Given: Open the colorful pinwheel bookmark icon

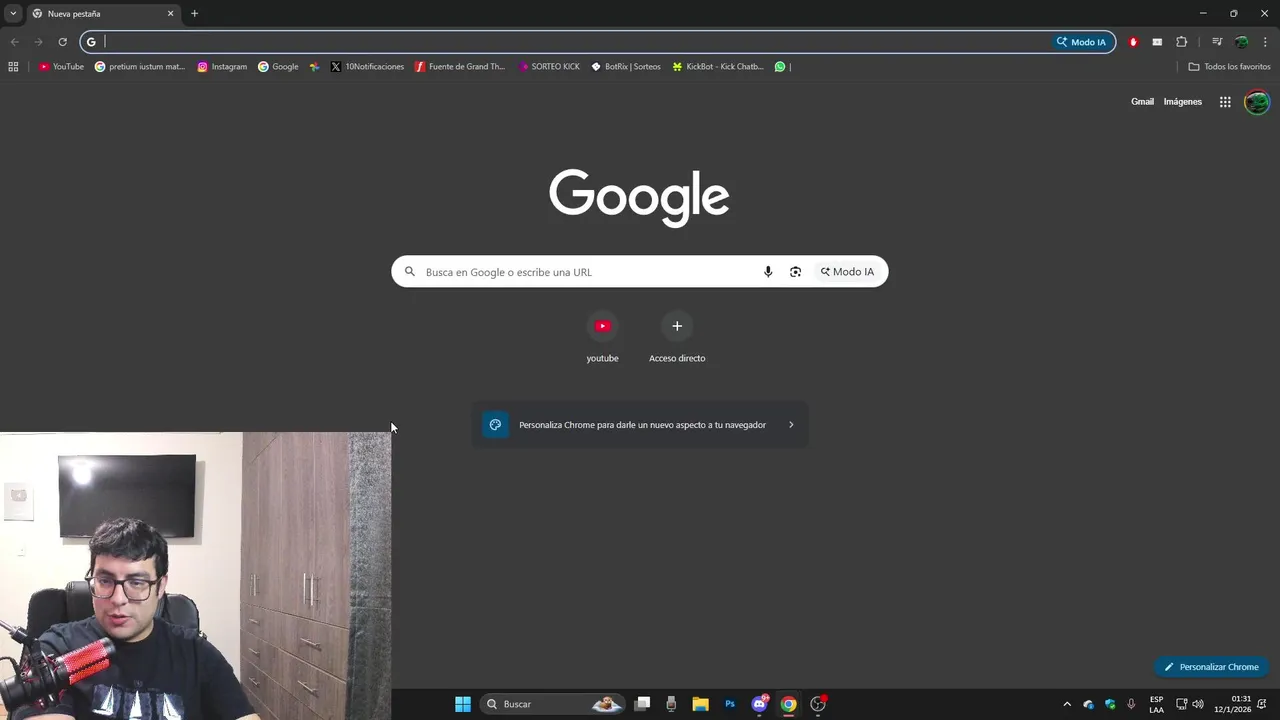Looking at the screenshot, I should (x=314, y=67).
